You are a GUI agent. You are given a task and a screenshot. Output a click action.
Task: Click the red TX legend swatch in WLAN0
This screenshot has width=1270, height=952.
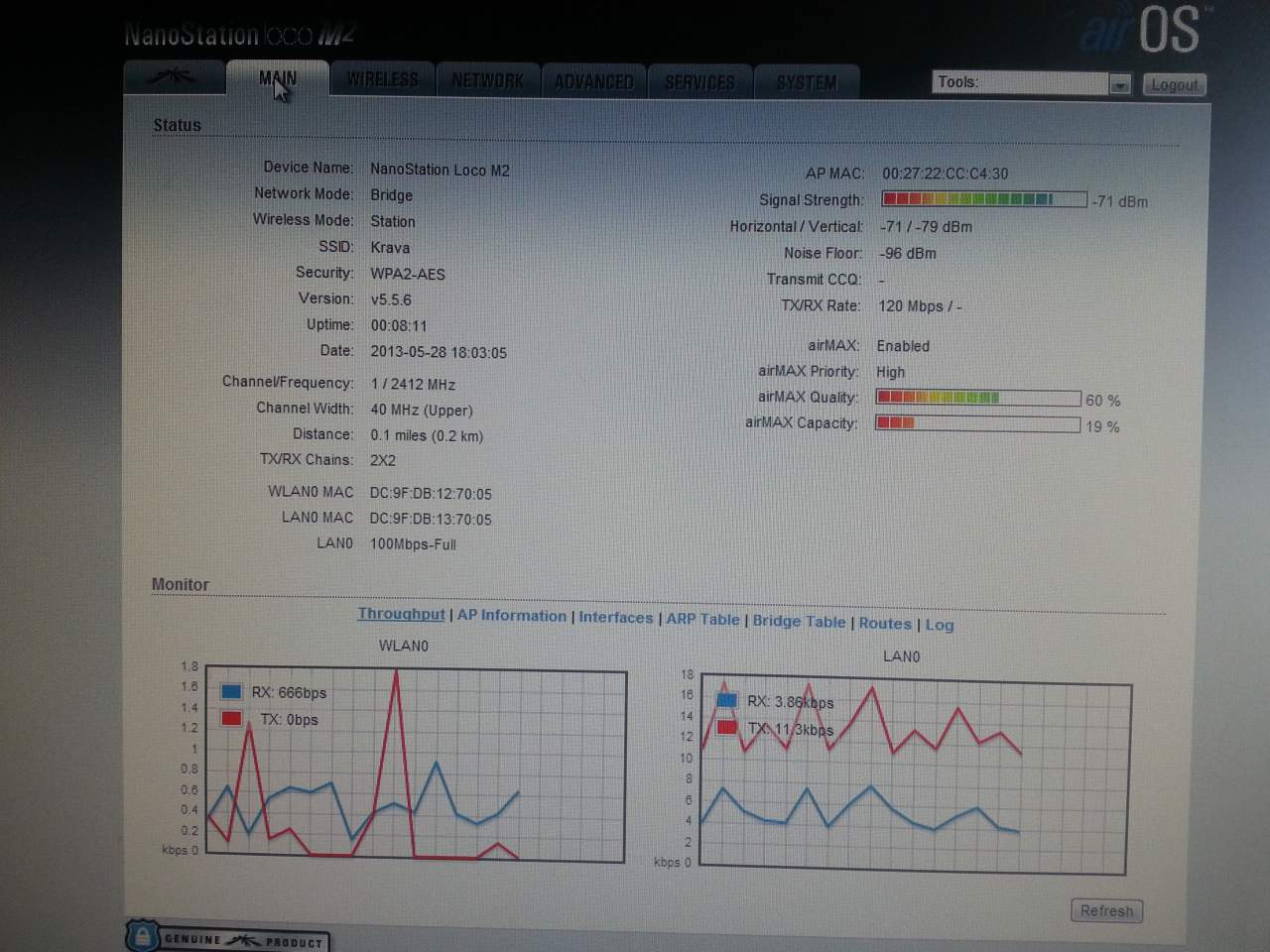pyautogui.click(x=231, y=718)
